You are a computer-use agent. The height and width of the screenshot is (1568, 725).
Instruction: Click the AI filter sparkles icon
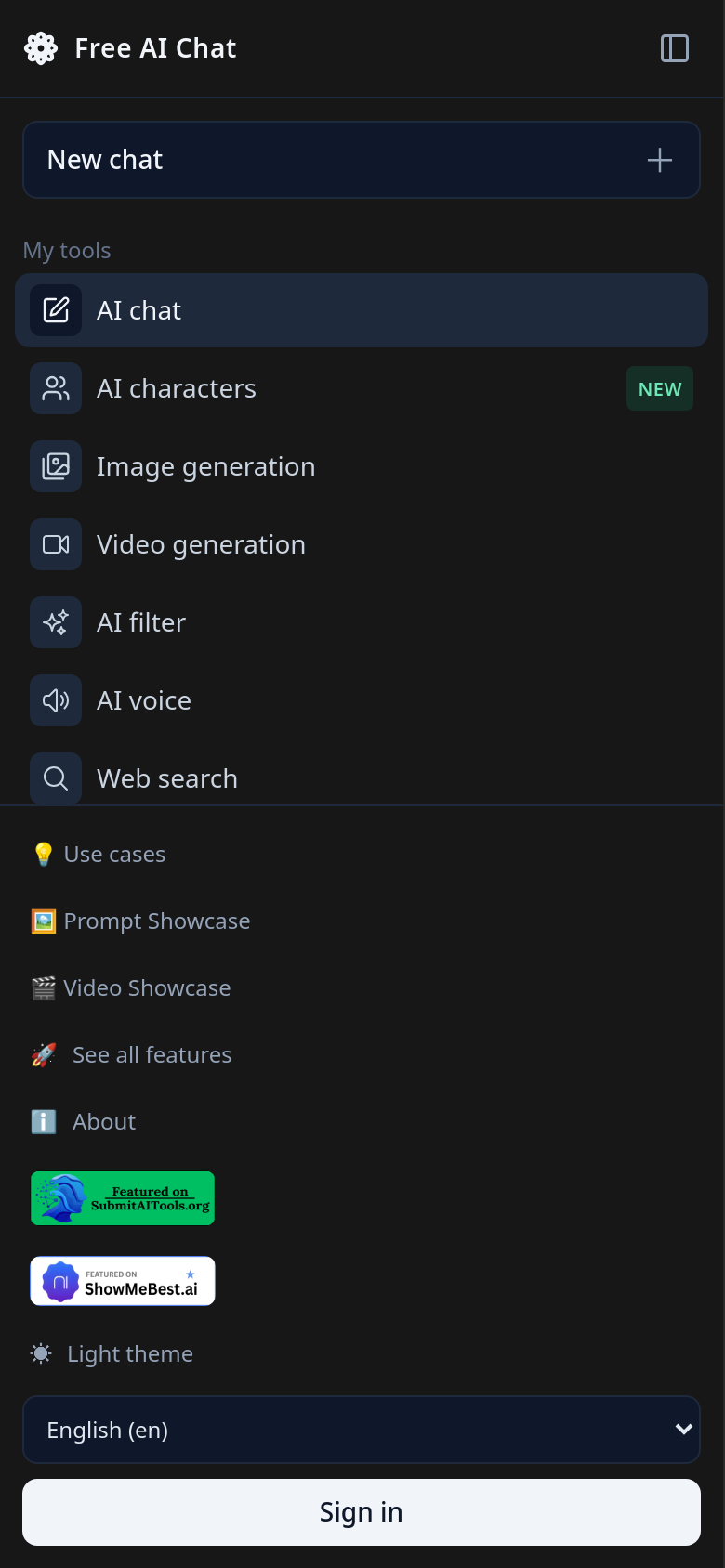point(56,622)
